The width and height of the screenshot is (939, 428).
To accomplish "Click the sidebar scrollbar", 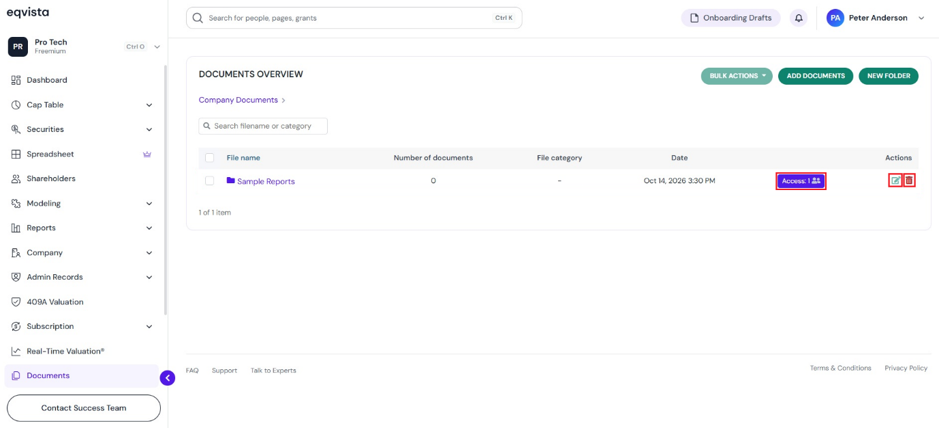I will pos(166,189).
